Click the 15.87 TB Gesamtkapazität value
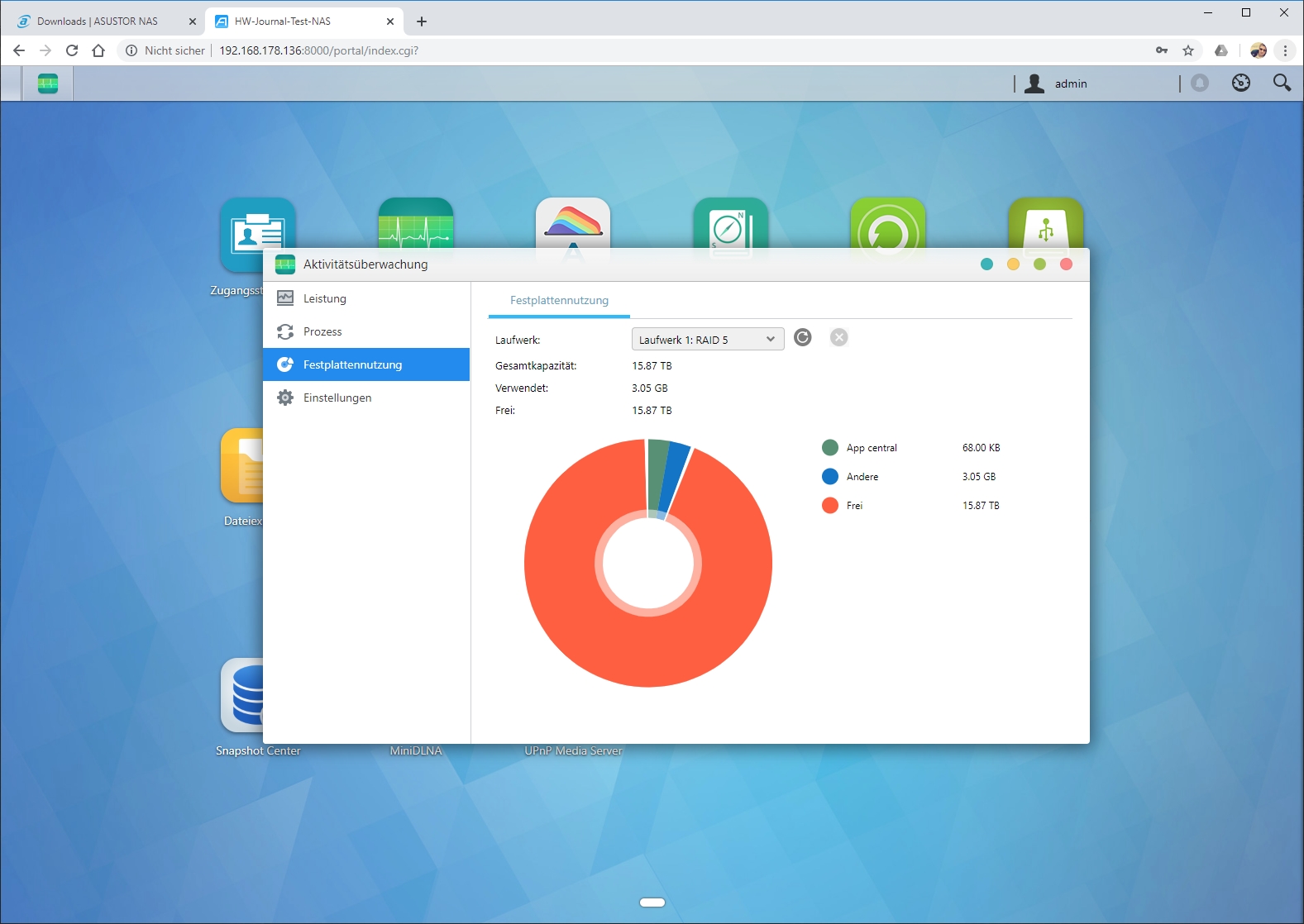This screenshot has height=924, width=1304. click(x=652, y=365)
